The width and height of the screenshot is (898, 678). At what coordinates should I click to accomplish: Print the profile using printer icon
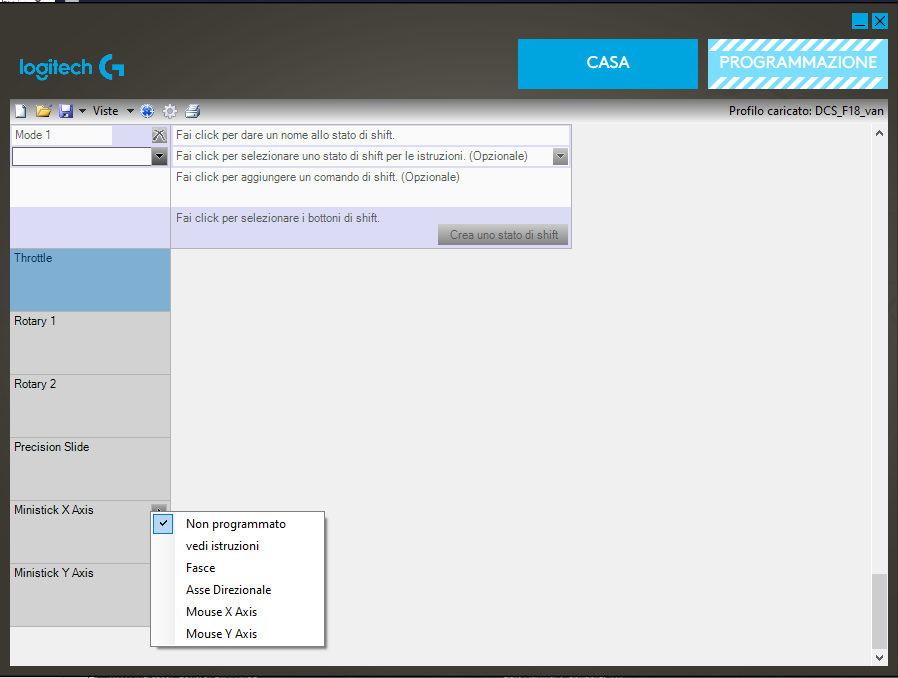click(193, 111)
